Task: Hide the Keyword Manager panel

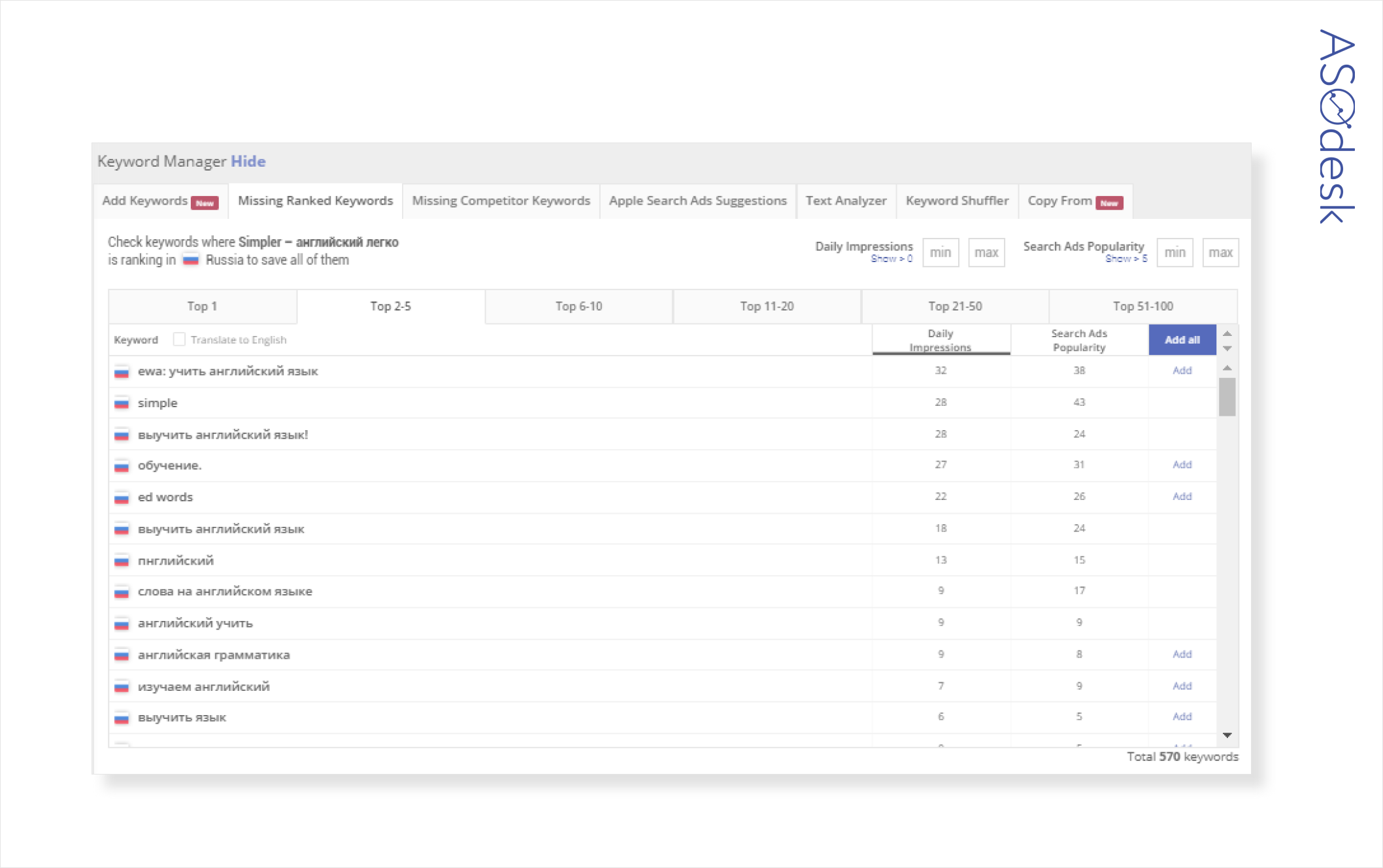Action: pos(248,161)
